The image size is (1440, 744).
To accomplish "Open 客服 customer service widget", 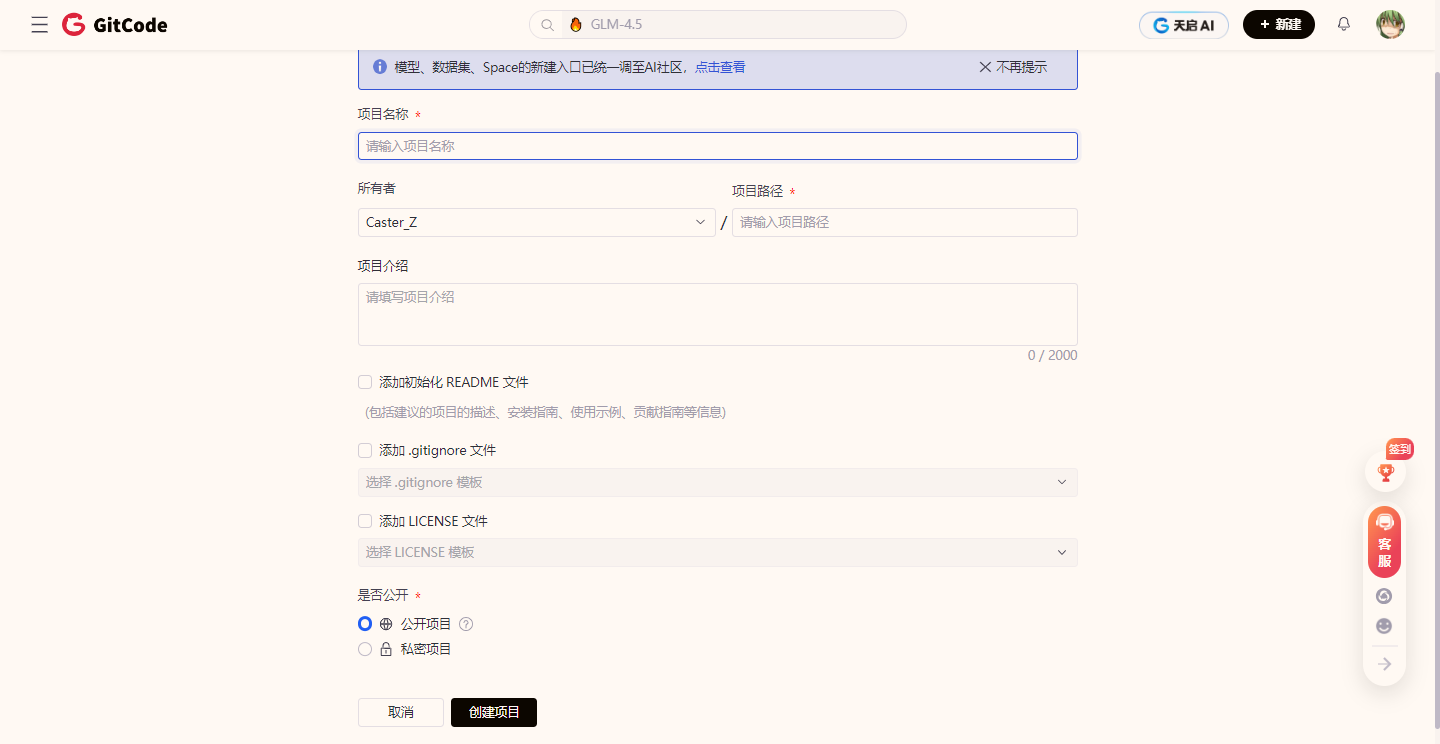I will pos(1385,541).
